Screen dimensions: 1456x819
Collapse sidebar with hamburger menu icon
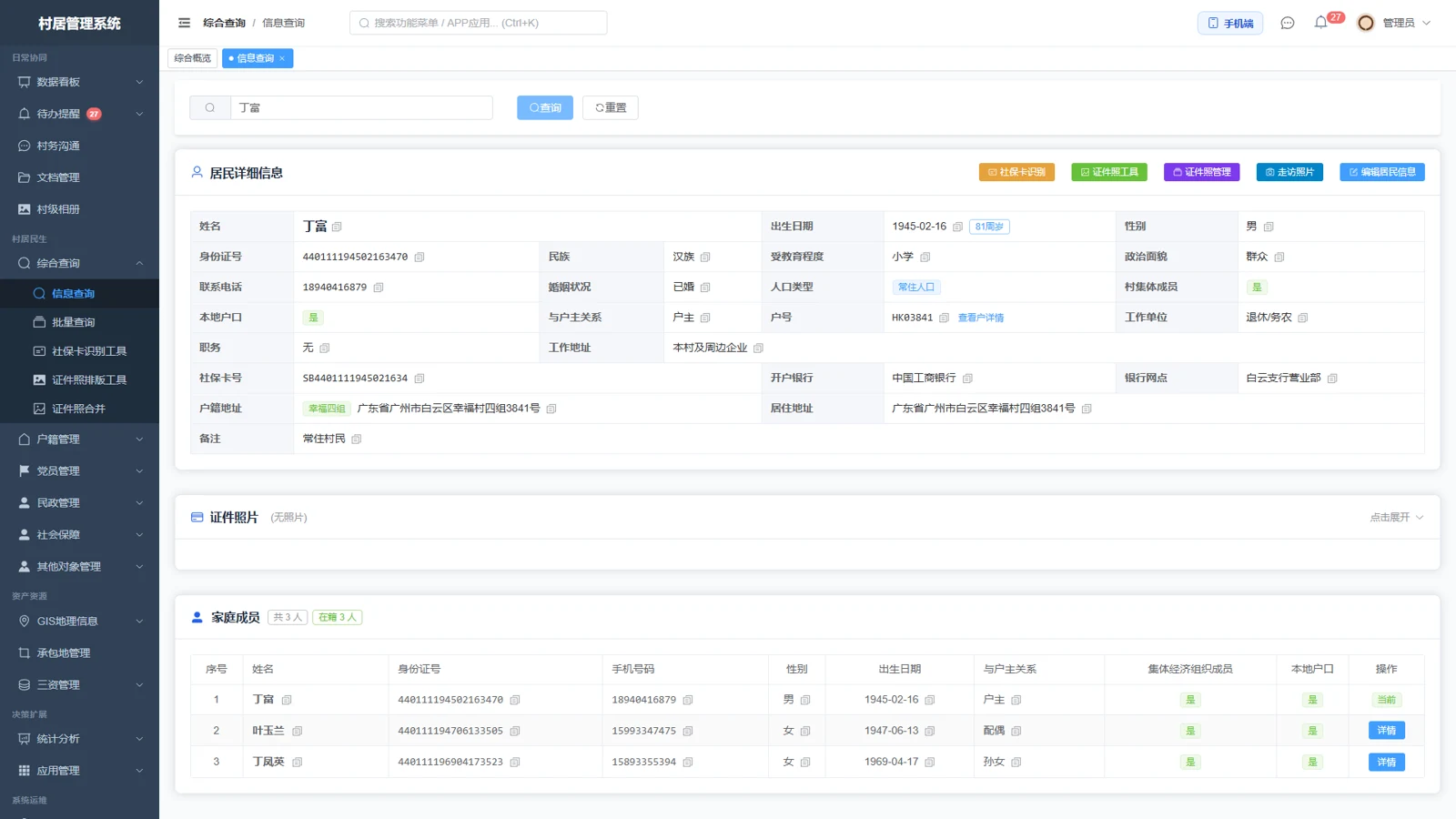pos(184,23)
